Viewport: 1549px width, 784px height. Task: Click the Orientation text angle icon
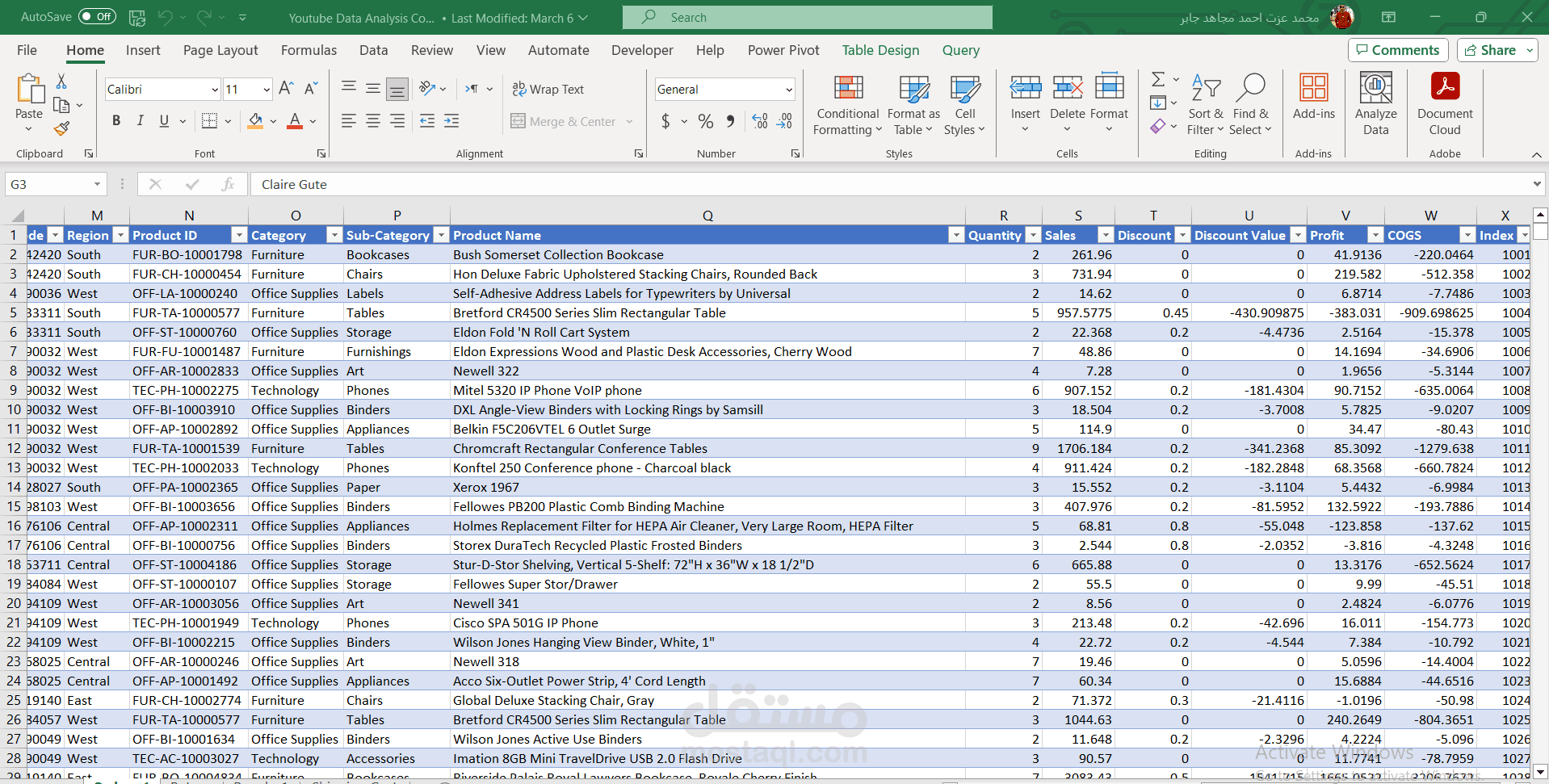[427, 89]
